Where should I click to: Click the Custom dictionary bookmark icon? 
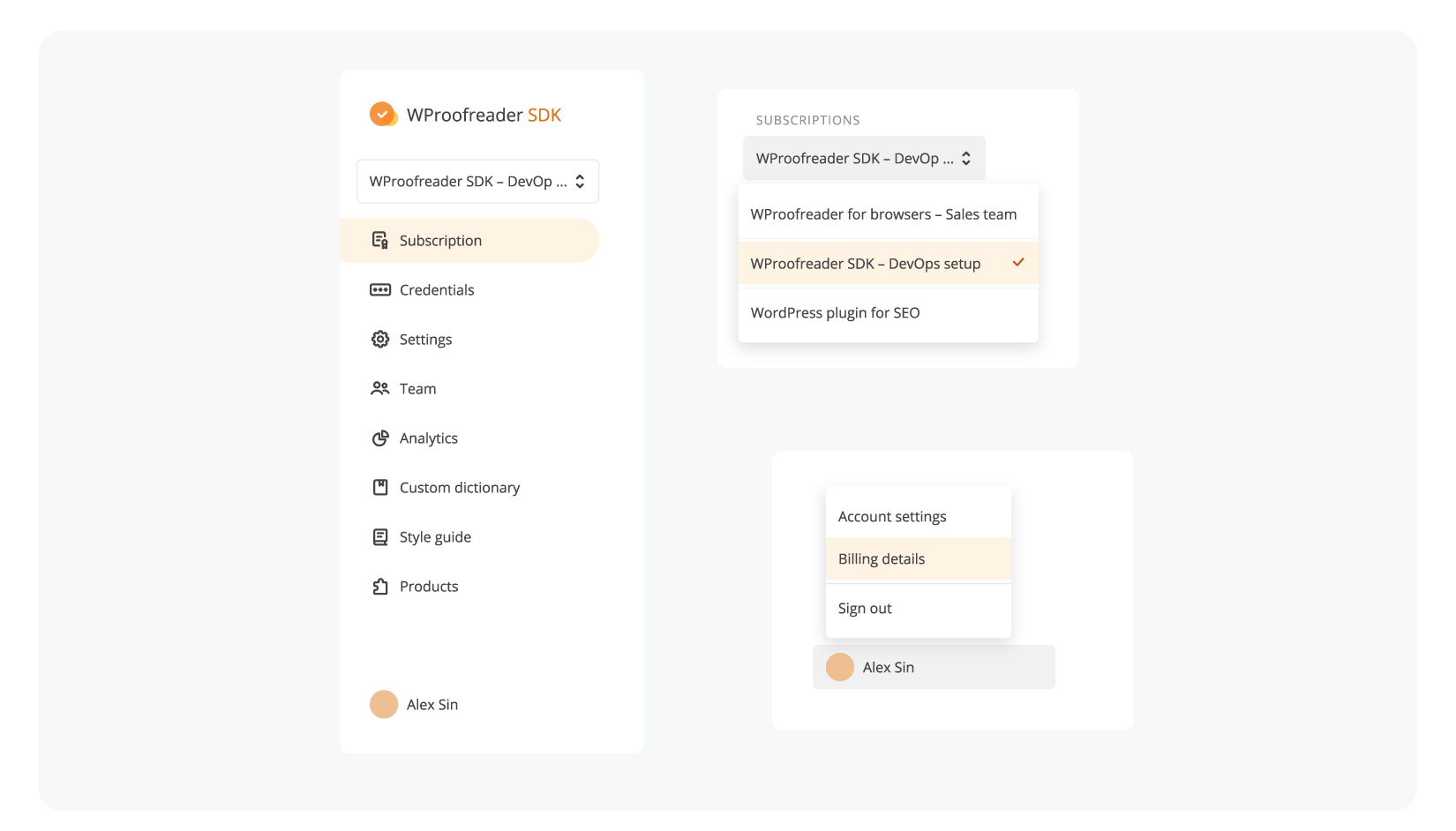point(380,487)
